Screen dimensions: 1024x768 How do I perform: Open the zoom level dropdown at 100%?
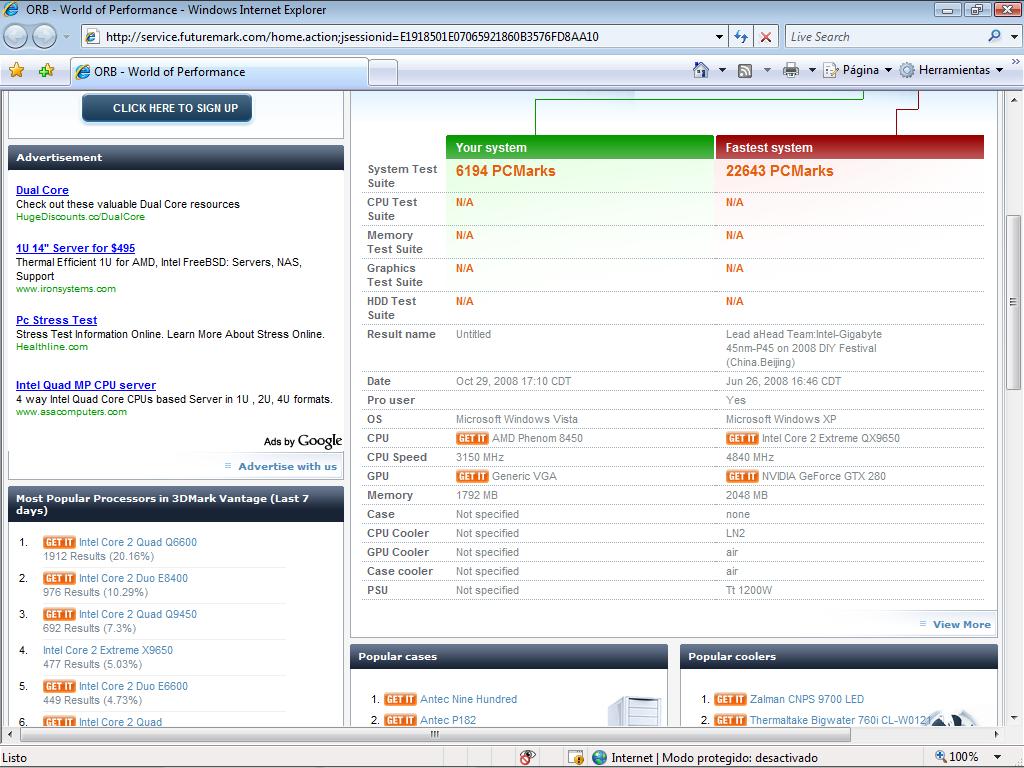pos(997,757)
